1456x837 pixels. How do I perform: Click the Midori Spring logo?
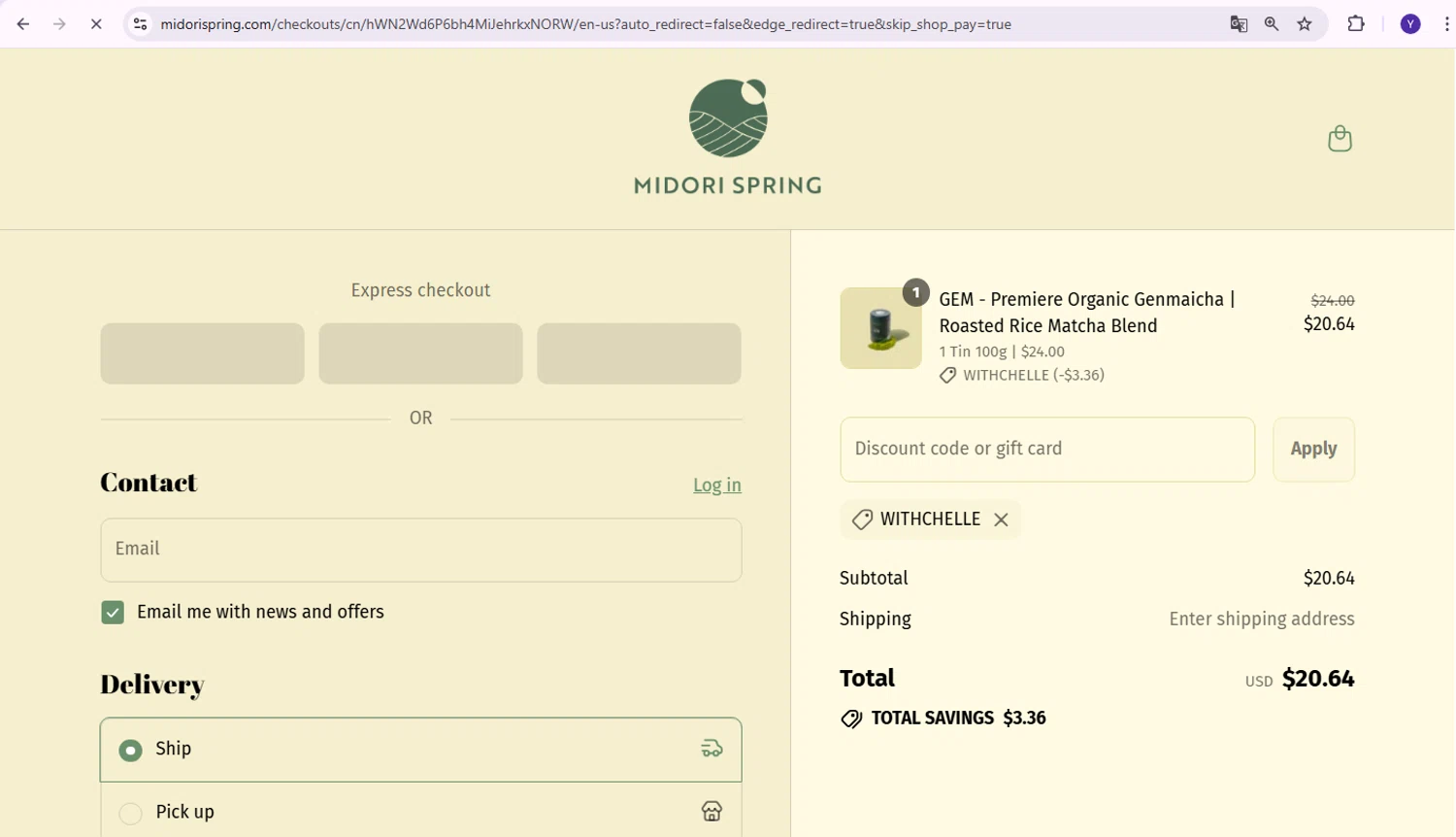(x=728, y=136)
